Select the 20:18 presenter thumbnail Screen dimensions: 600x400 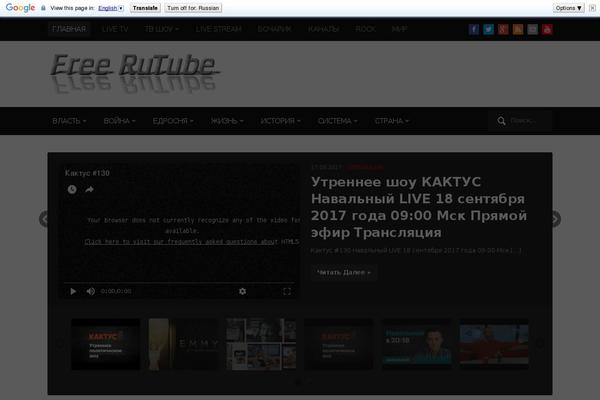click(416, 344)
